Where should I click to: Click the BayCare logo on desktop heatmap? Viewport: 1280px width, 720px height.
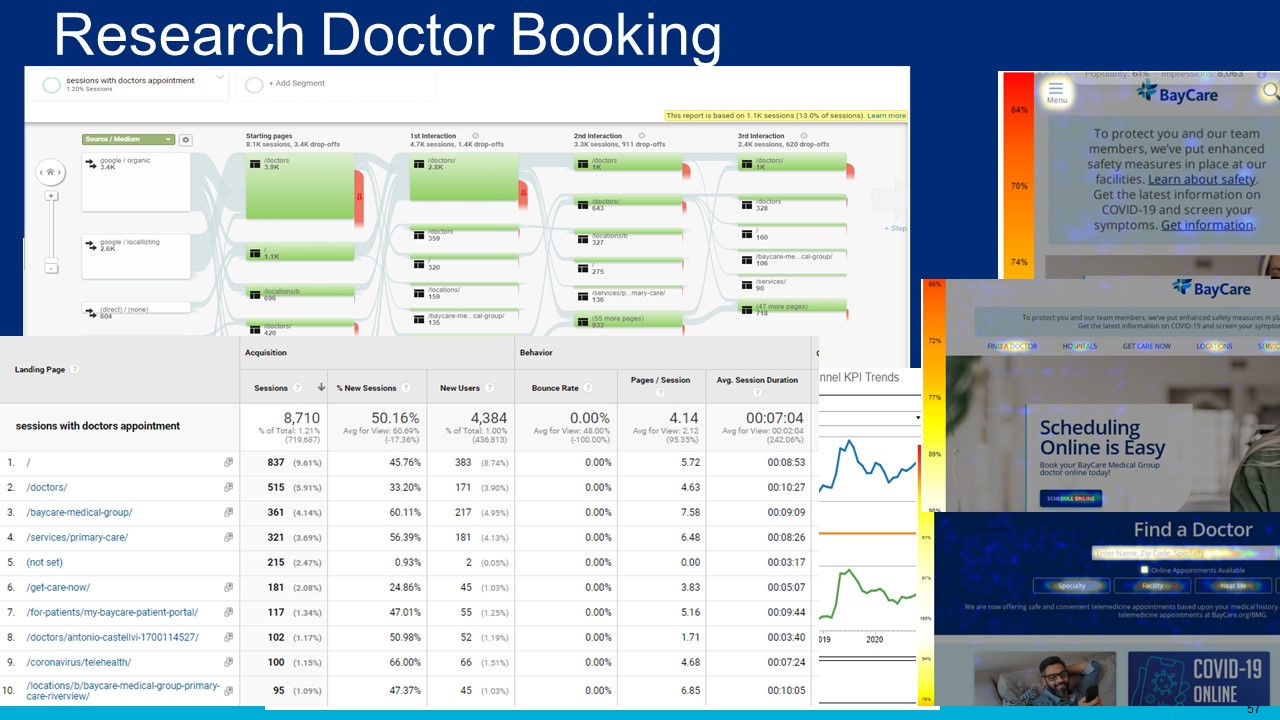coord(1211,289)
